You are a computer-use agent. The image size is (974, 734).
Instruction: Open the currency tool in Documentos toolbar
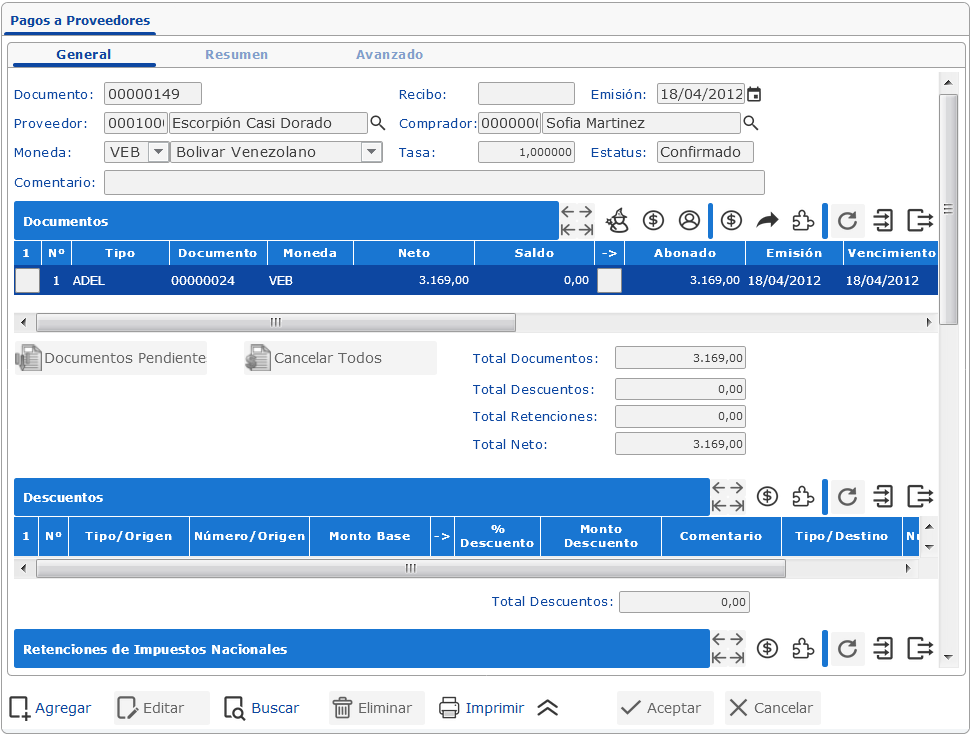point(654,220)
